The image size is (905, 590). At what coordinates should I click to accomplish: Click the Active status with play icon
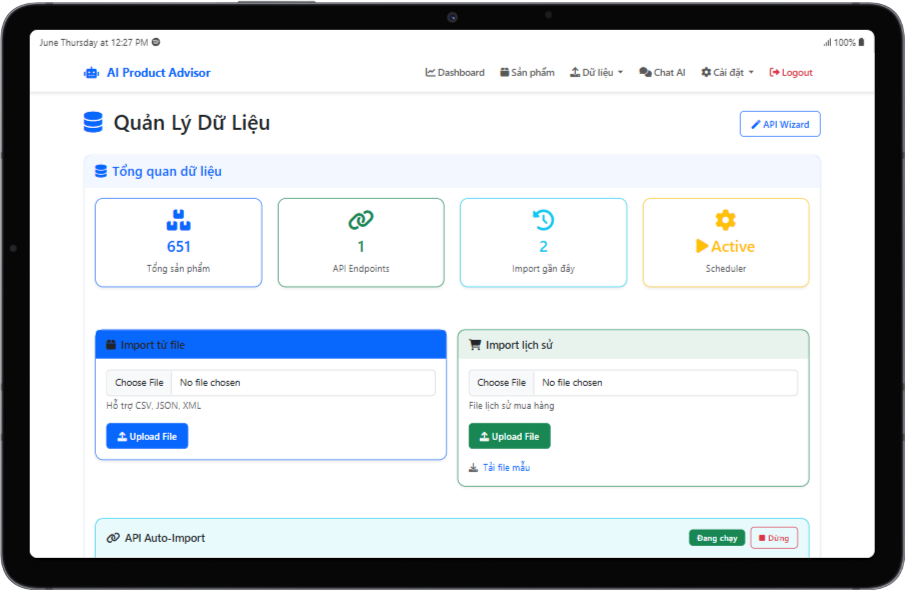[x=726, y=247]
